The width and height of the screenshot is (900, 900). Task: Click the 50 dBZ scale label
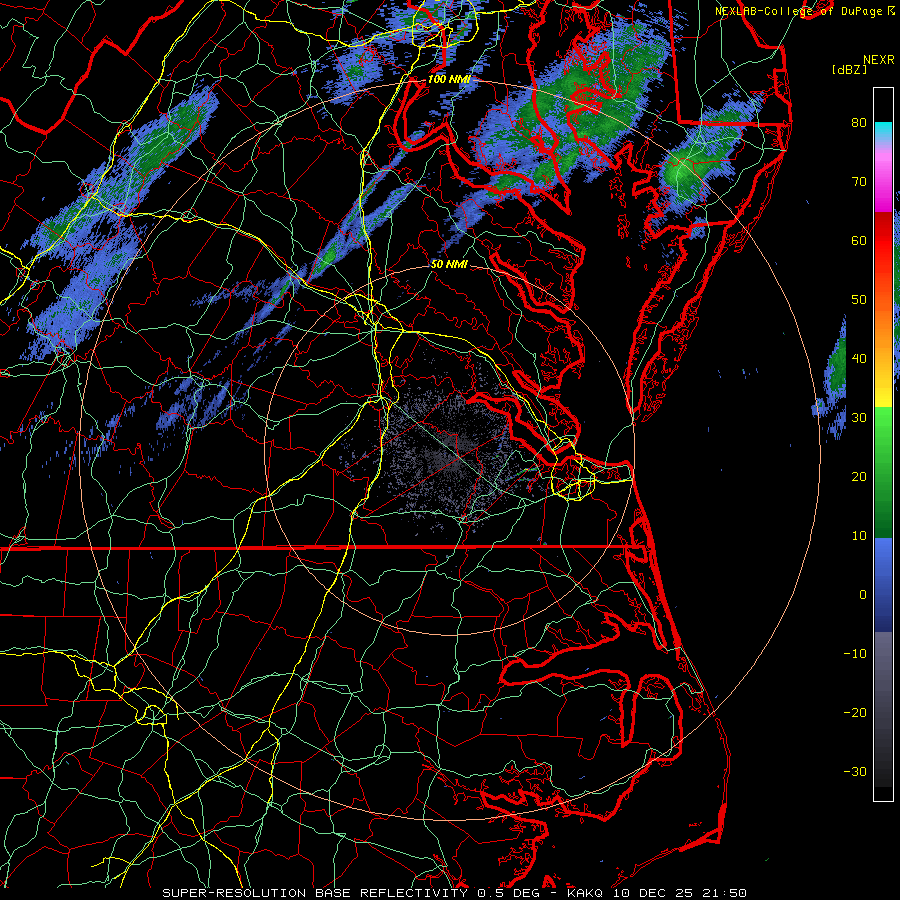pos(859,300)
